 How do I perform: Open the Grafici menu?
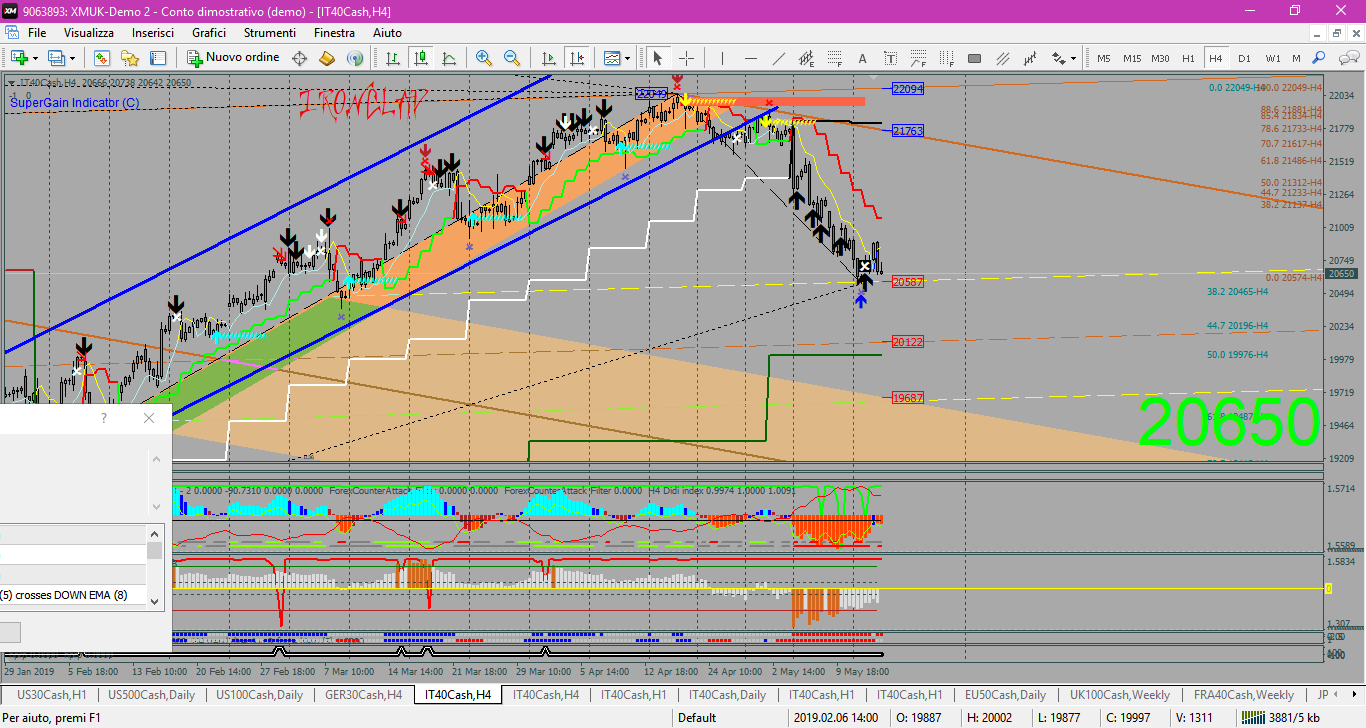coord(209,33)
